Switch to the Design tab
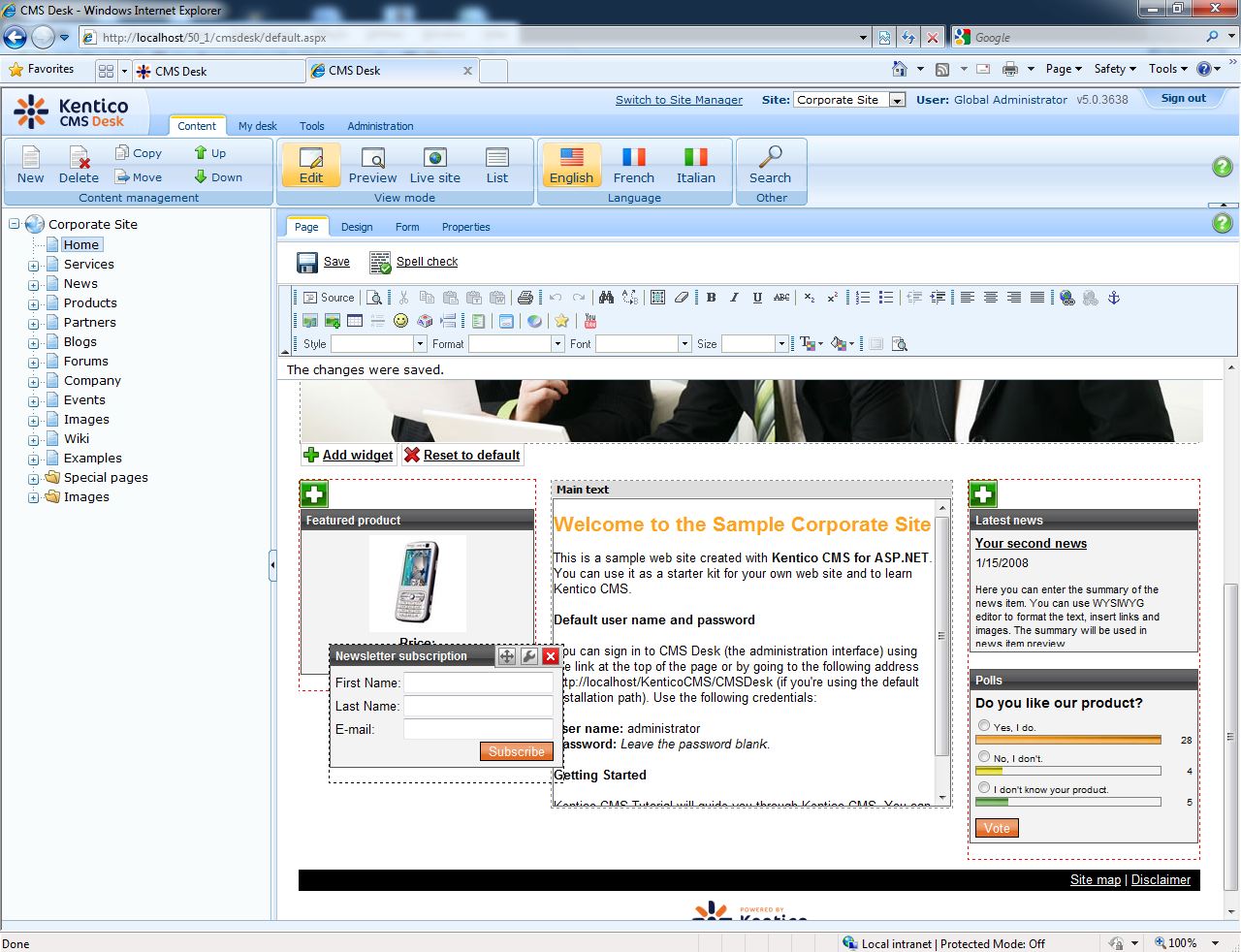1241x952 pixels. 356,227
